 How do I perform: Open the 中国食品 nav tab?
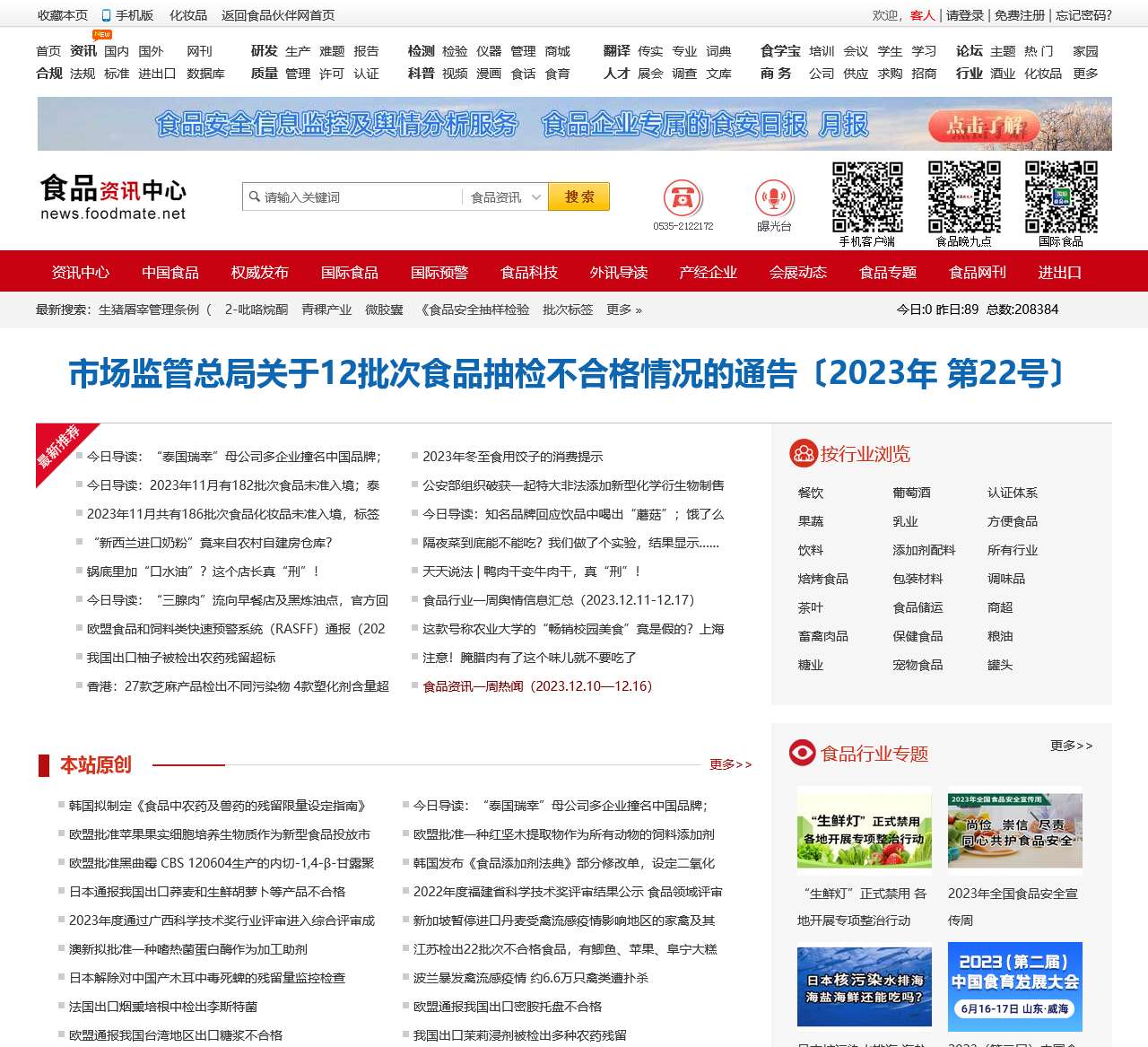click(x=170, y=272)
